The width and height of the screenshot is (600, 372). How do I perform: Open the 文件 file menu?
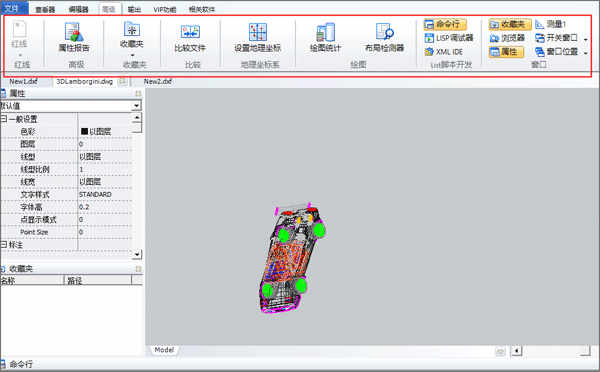pyautogui.click(x=13, y=8)
